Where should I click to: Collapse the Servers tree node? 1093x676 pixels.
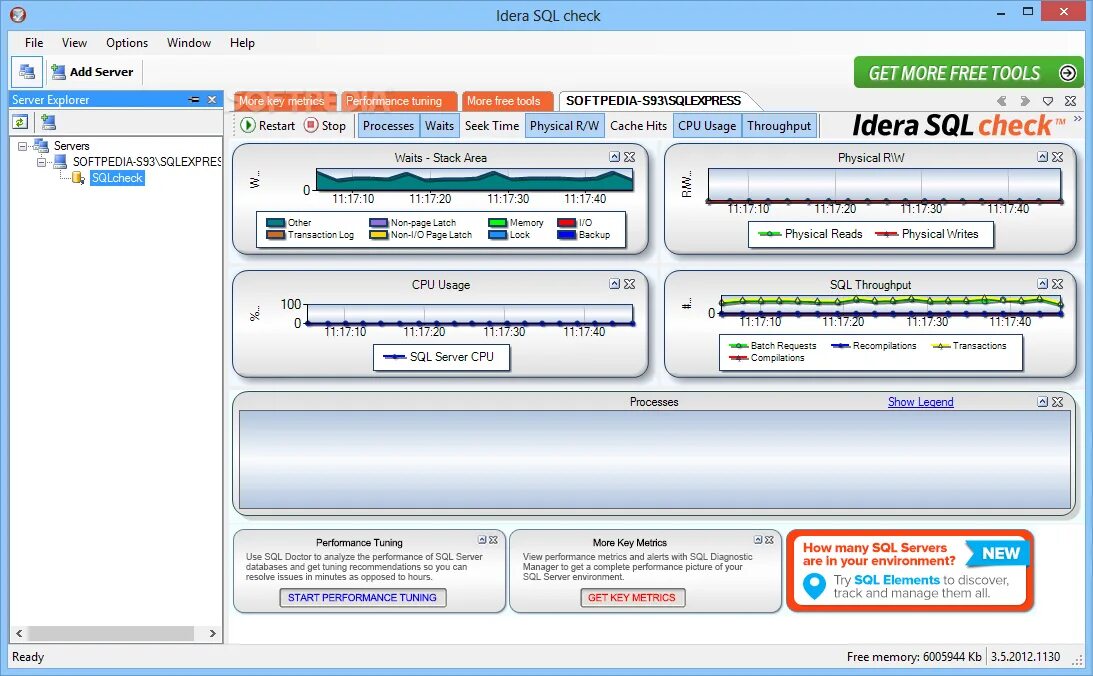coord(22,146)
